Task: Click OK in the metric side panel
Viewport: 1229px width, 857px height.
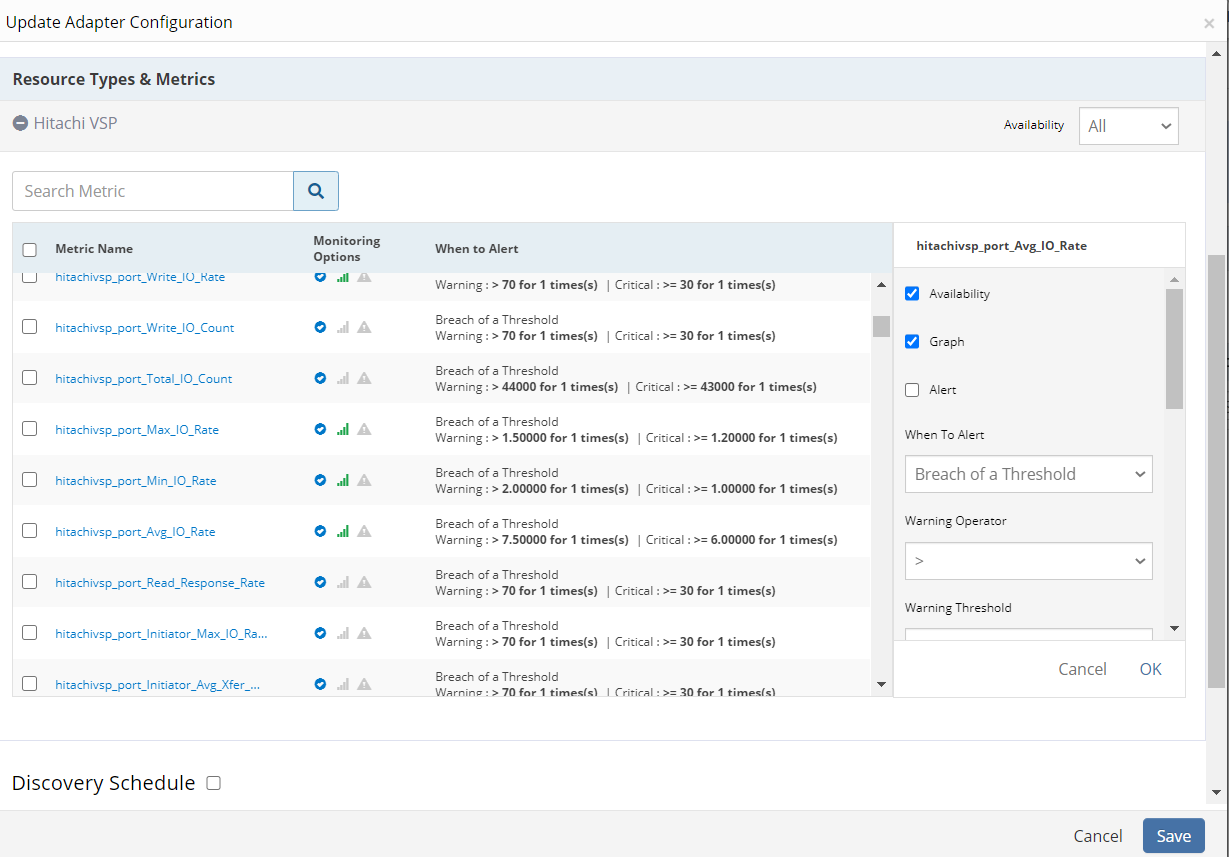Action: click(1150, 669)
